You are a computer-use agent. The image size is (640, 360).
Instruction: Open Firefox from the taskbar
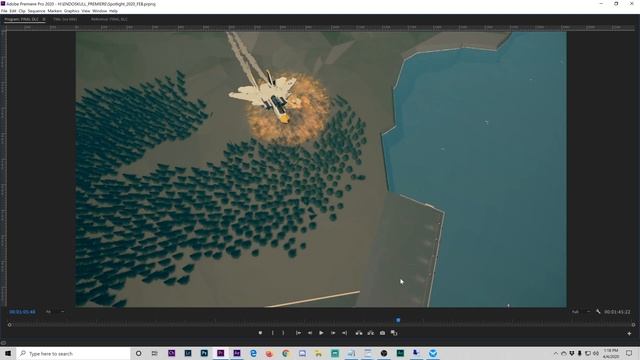(x=269, y=353)
